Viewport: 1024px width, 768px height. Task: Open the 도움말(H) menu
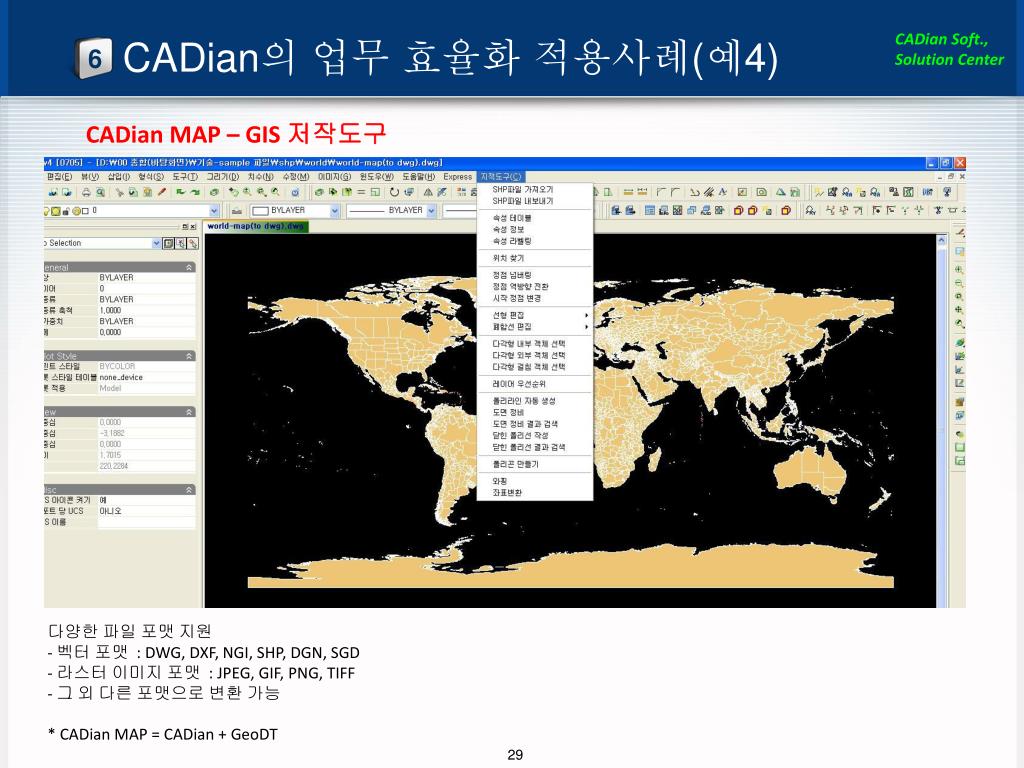point(418,176)
